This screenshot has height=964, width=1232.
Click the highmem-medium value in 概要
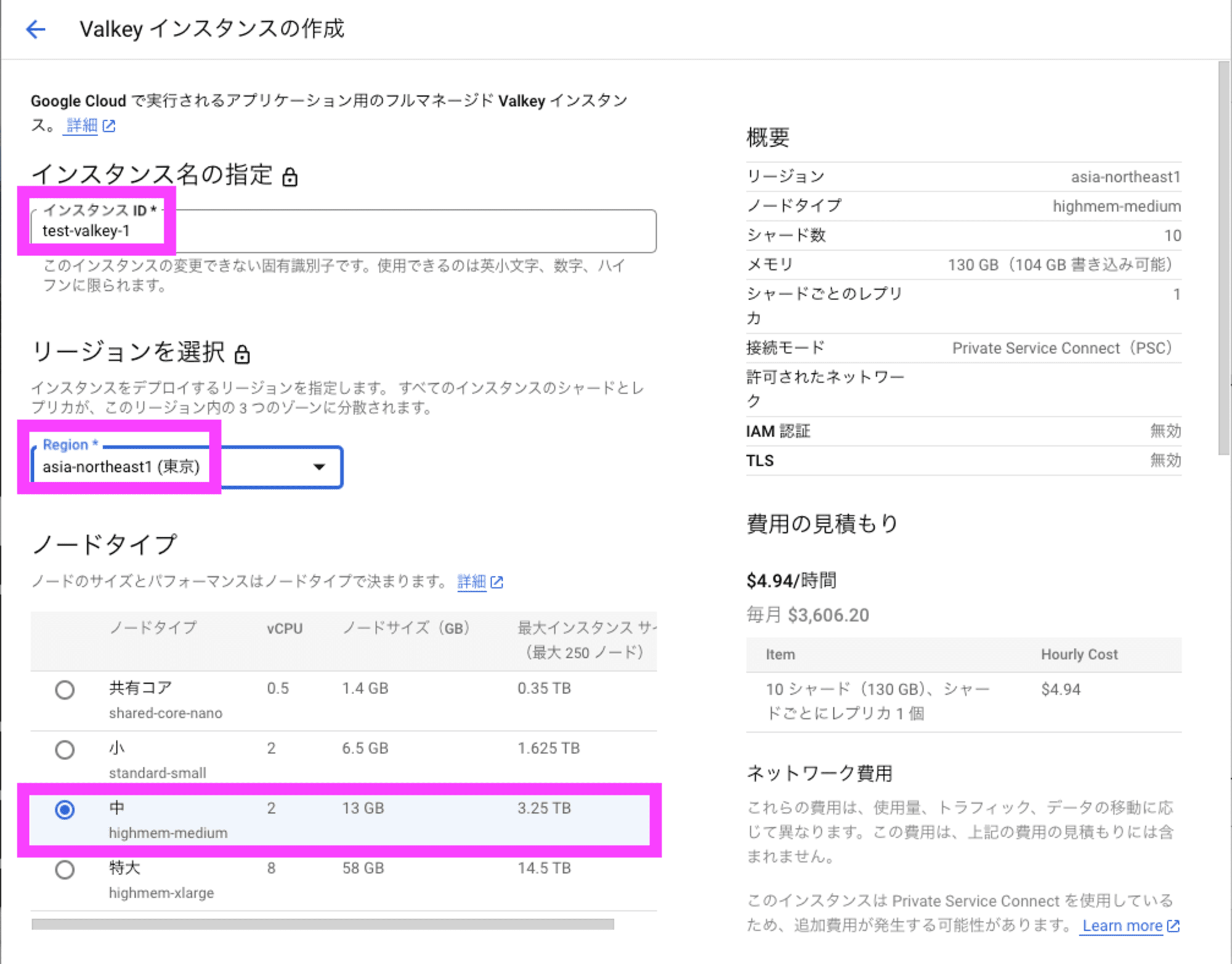tap(1116, 206)
